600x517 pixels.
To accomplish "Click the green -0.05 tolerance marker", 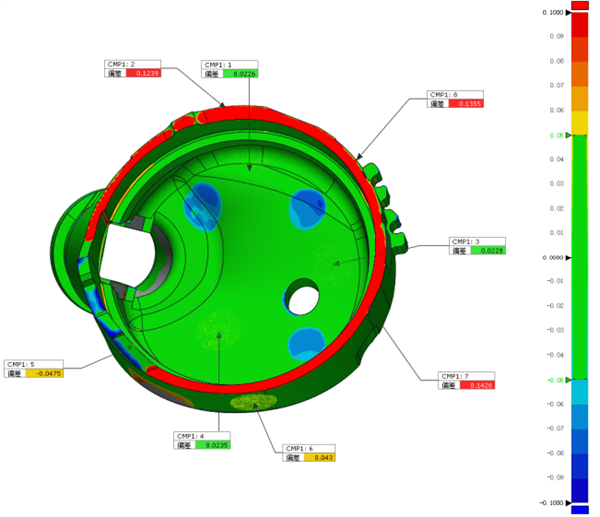I will [x=568, y=380].
